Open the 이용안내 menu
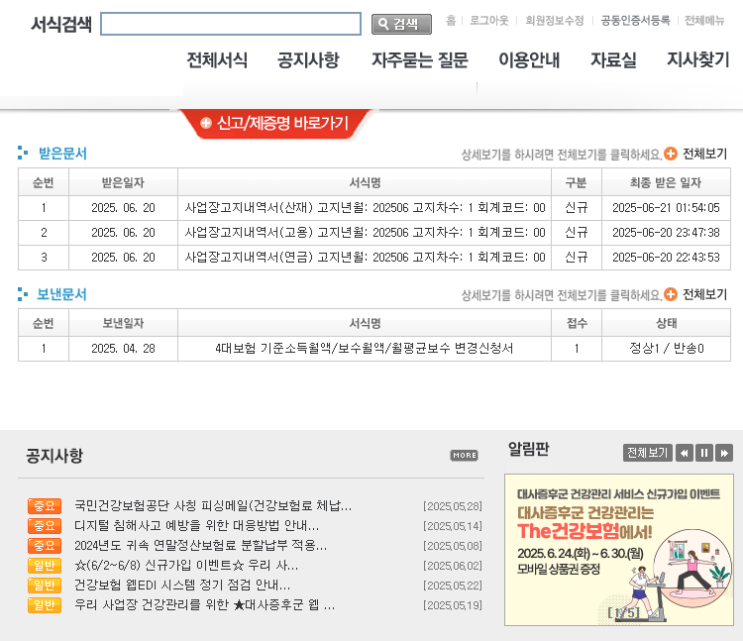Screen dimensions: 743x641 click(x=529, y=60)
